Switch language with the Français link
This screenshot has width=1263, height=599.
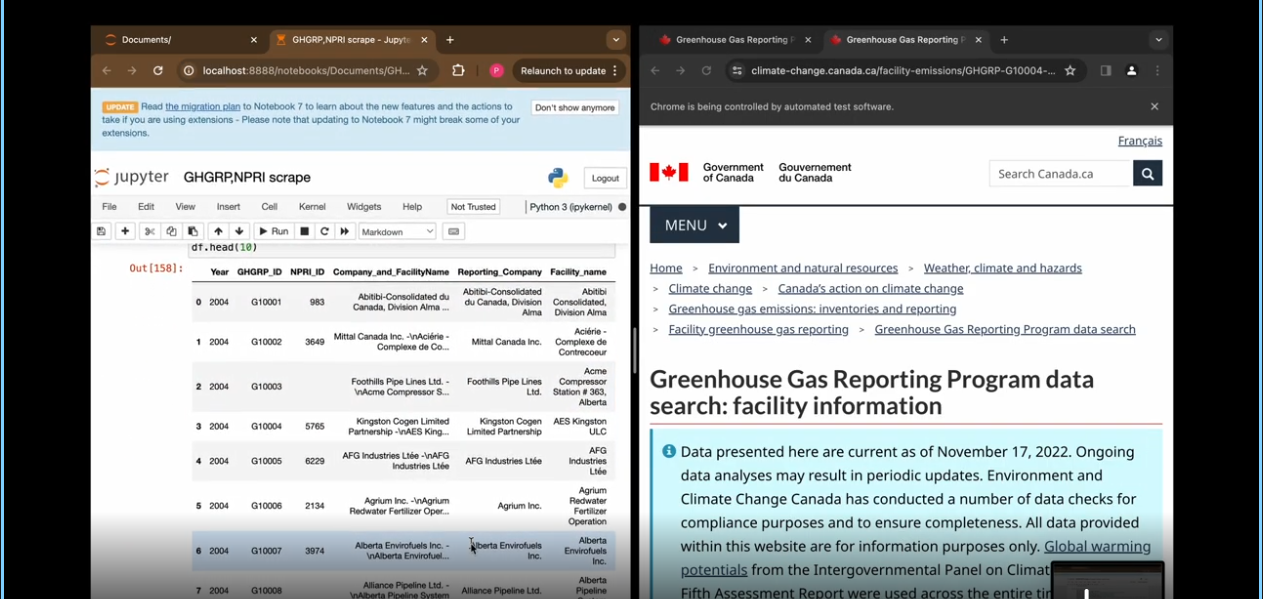pos(1140,141)
